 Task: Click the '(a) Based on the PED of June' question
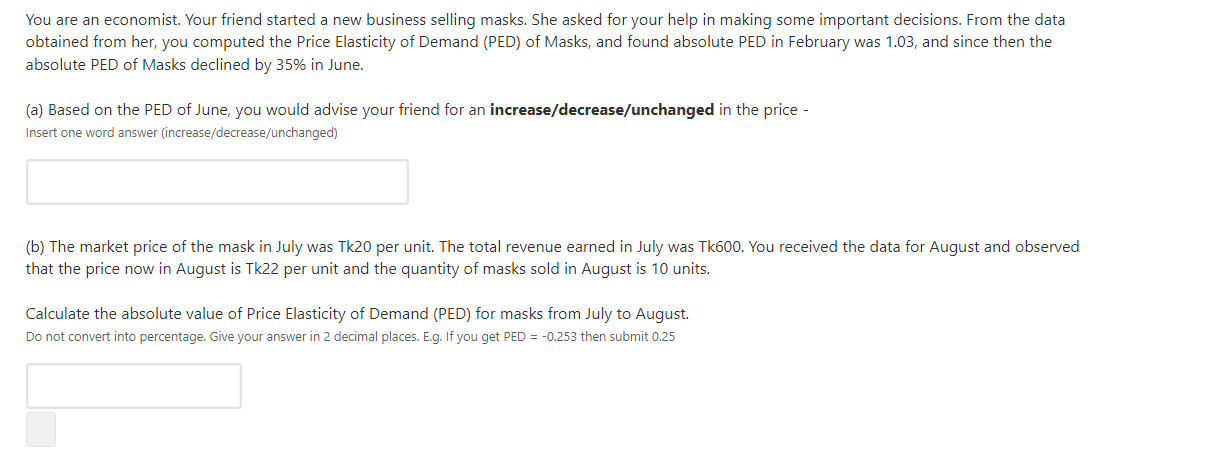(x=417, y=110)
